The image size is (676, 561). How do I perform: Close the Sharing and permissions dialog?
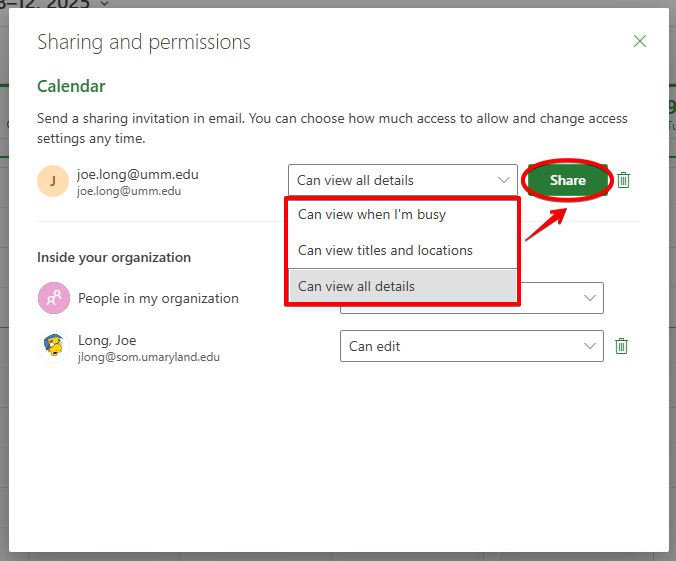pos(640,41)
